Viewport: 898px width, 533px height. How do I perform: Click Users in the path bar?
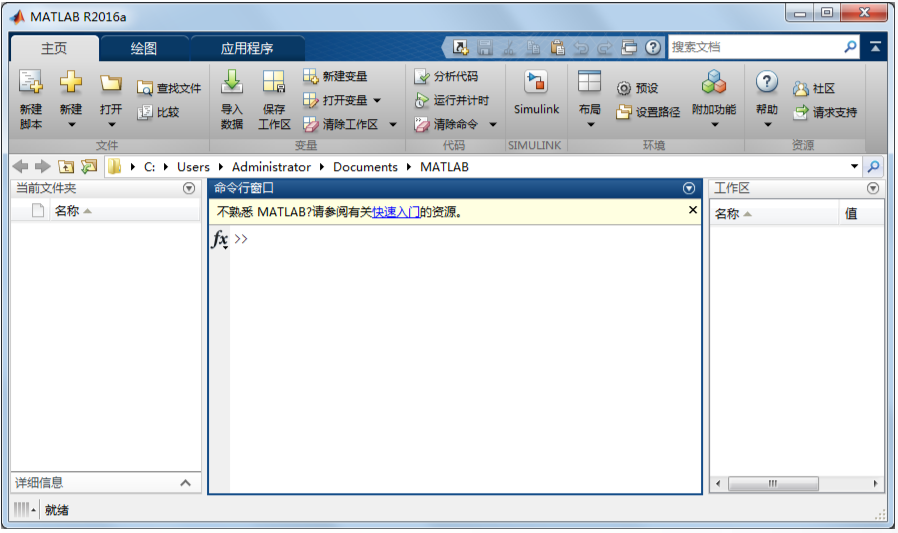point(193,167)
